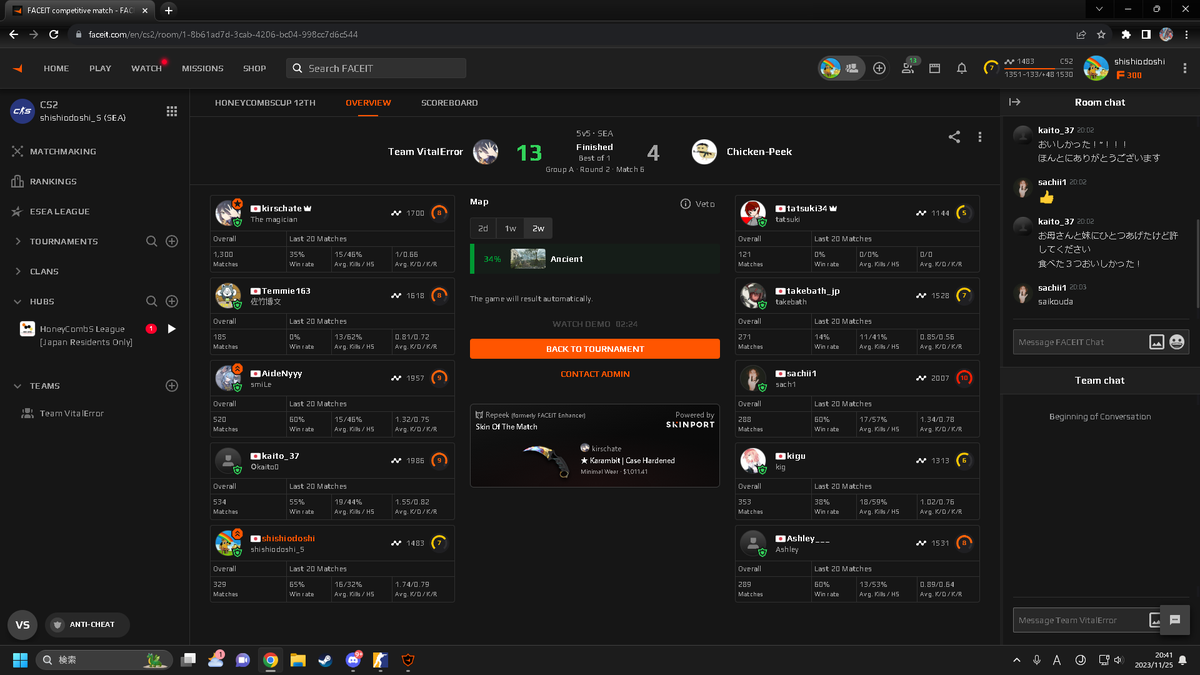This screenshot has width=1200, height=675.
Task: Open the CS2 games grid icon
Action: (x=172, y=111)
